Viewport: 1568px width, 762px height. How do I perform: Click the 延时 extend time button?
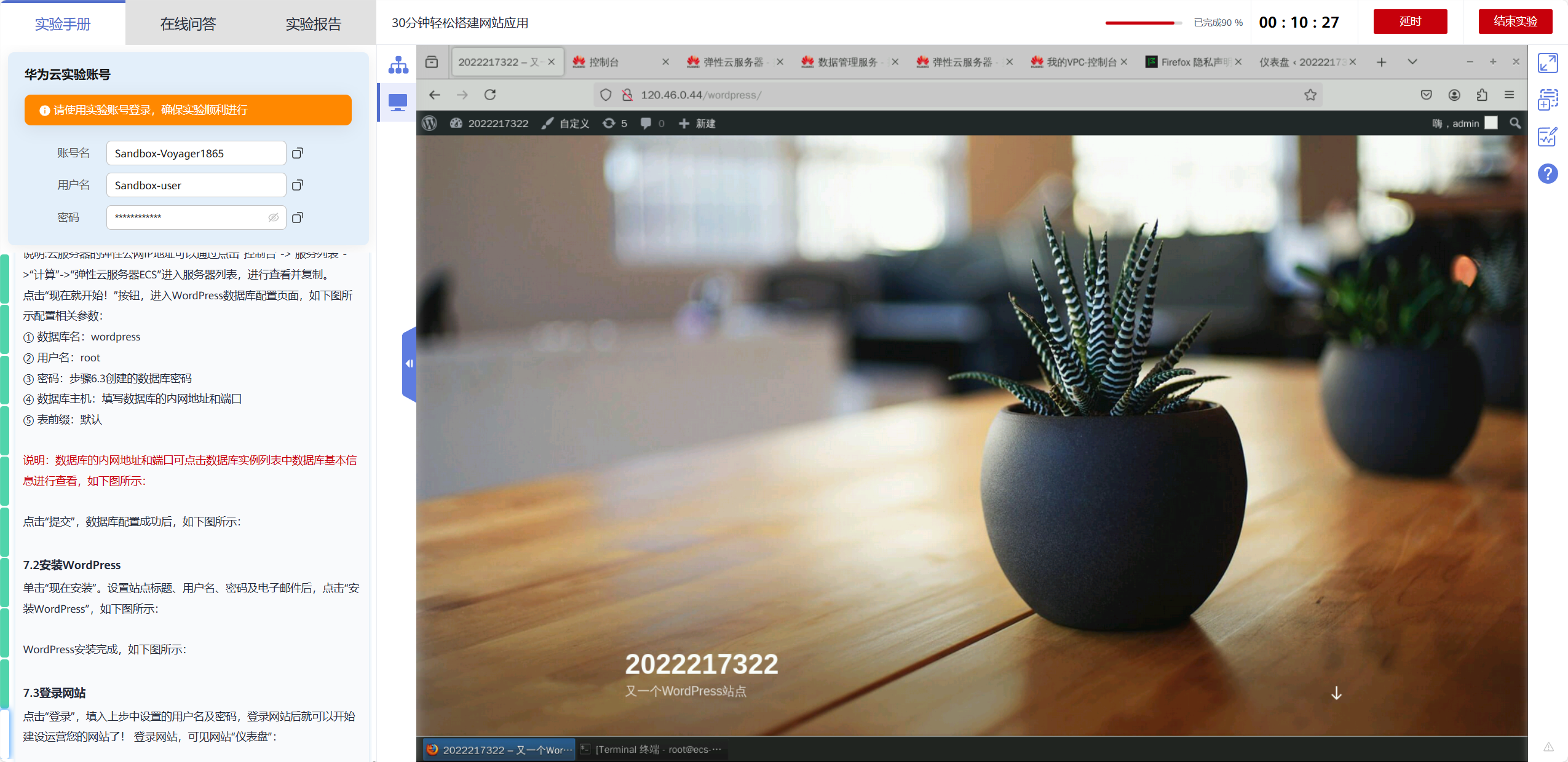click(1409, 22)
